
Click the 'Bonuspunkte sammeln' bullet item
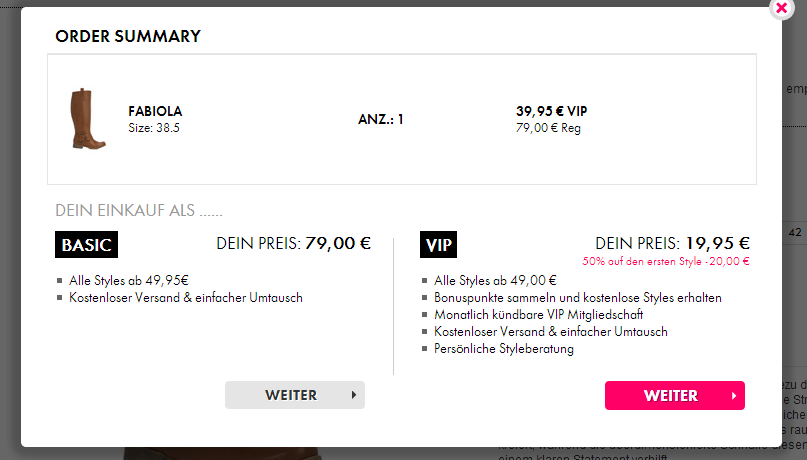coord(577,298)
